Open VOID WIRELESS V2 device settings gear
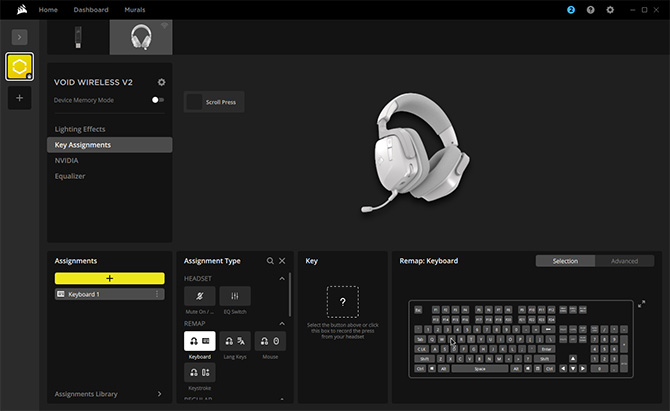The width and height of the screenshot is (670, 411). coord(162,82)
